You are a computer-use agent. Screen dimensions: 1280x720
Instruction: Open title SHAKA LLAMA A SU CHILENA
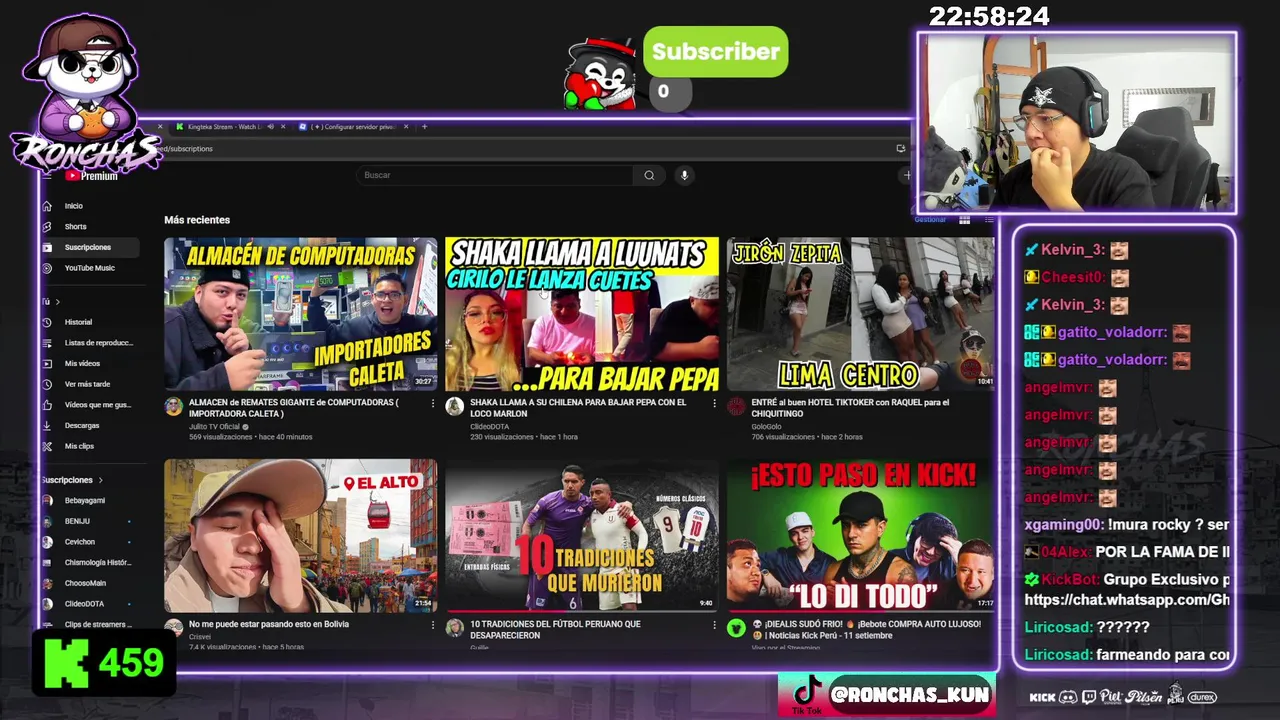click(x=578, y=408)
